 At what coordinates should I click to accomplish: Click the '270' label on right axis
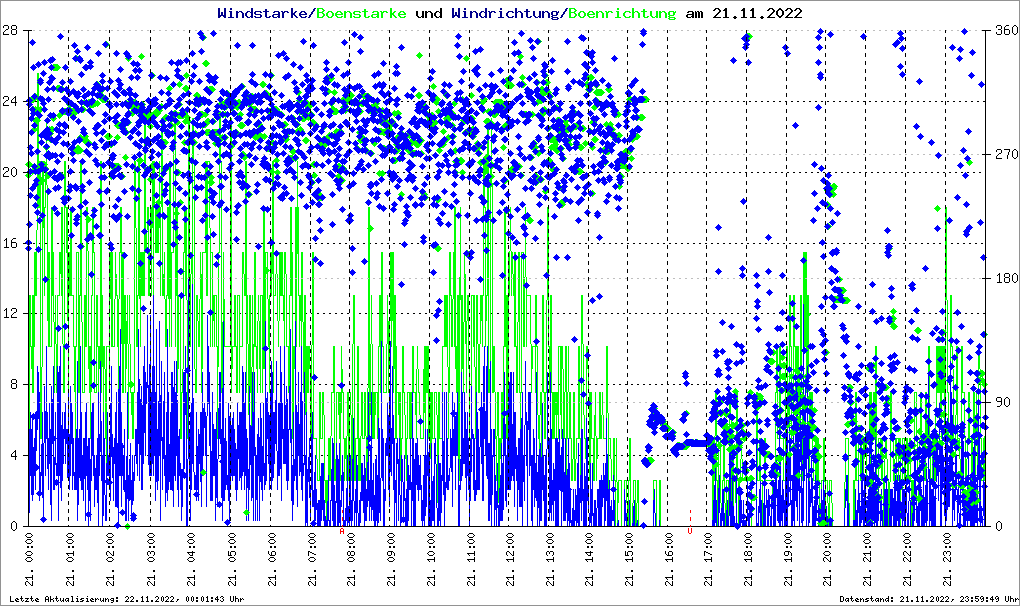(1004, 154)
